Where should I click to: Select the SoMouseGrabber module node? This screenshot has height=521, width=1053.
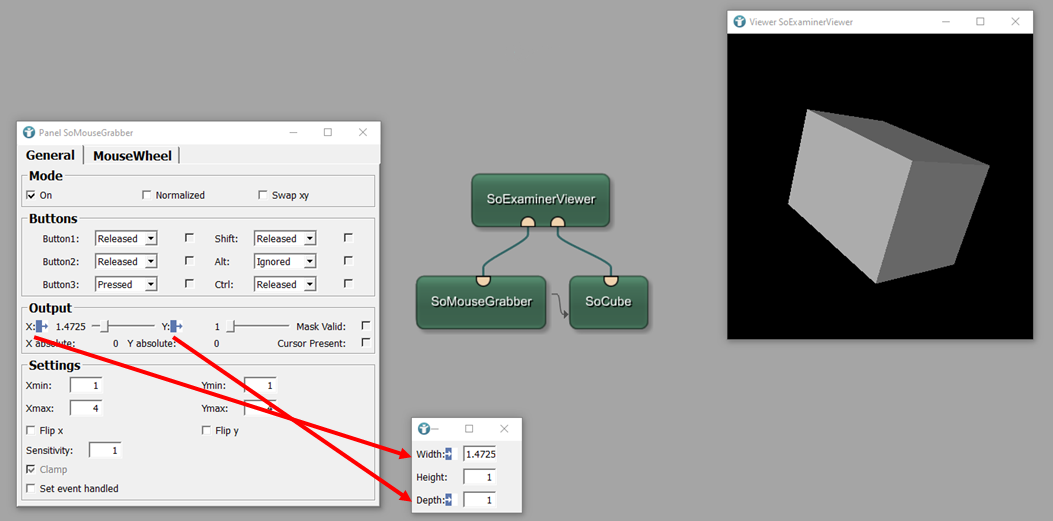(x=481, y=302)
